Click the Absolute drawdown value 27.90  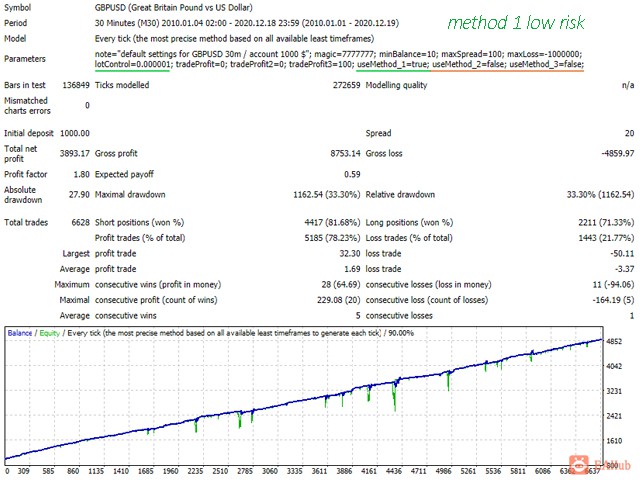point(79,195)
